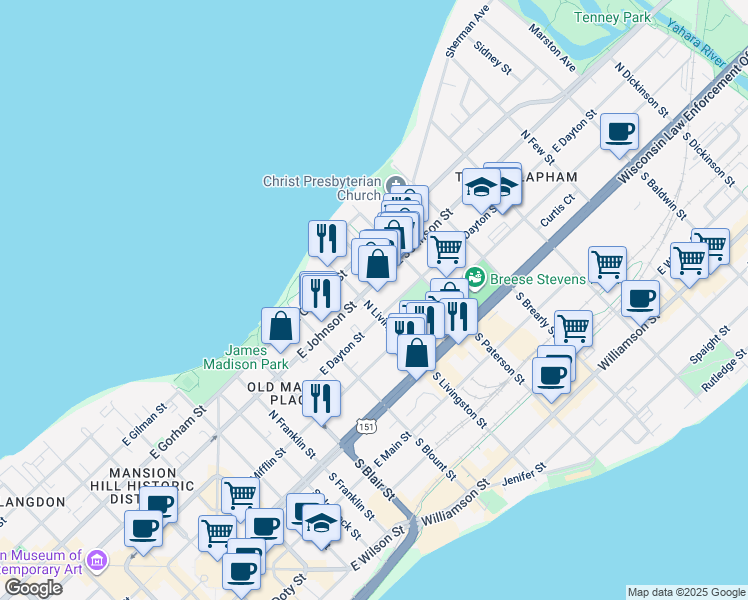Open the shopping bag marker above James Madison Park
The image size is (748, 600).
point(281,326)
